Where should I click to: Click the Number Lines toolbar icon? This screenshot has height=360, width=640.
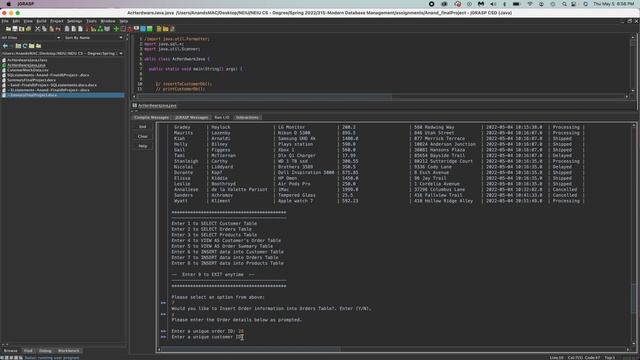click(80, 29)
